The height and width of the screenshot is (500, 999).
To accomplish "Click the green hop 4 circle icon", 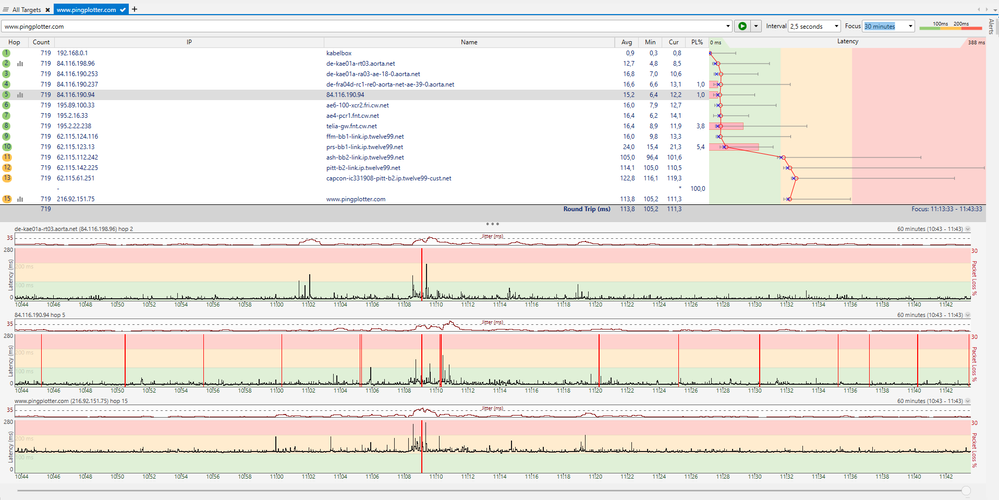I will tap(6, 84).
